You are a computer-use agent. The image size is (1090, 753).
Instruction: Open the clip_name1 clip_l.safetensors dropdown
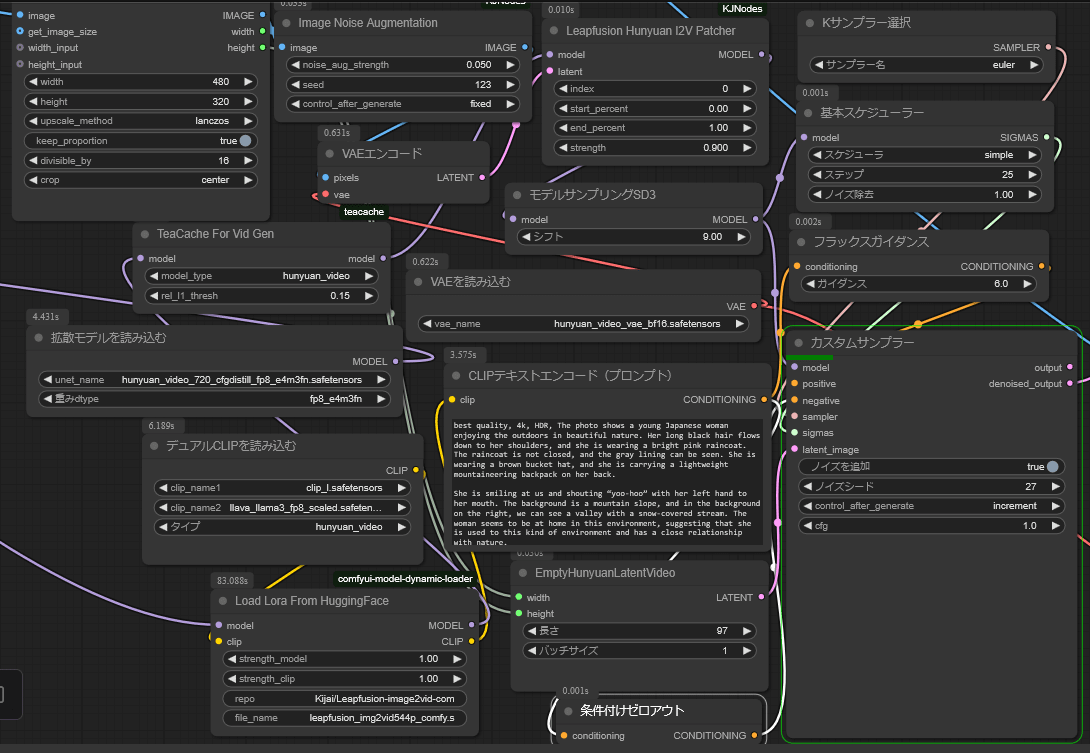click(x=282, y=488)
